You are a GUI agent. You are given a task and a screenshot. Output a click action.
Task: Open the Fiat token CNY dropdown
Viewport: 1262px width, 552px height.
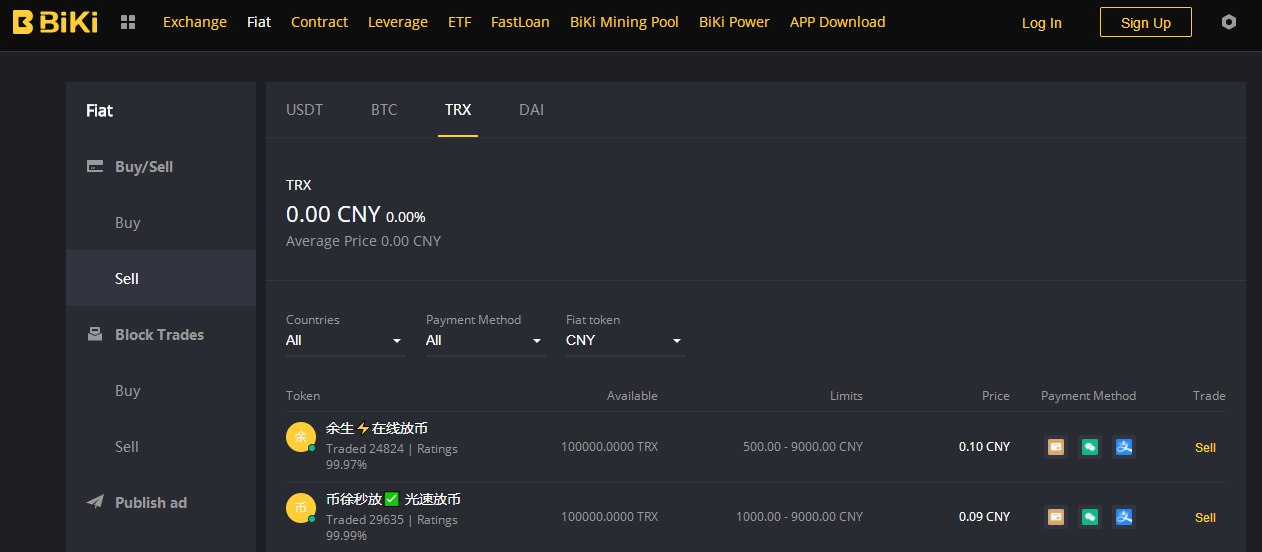click(x=626, y=341)
